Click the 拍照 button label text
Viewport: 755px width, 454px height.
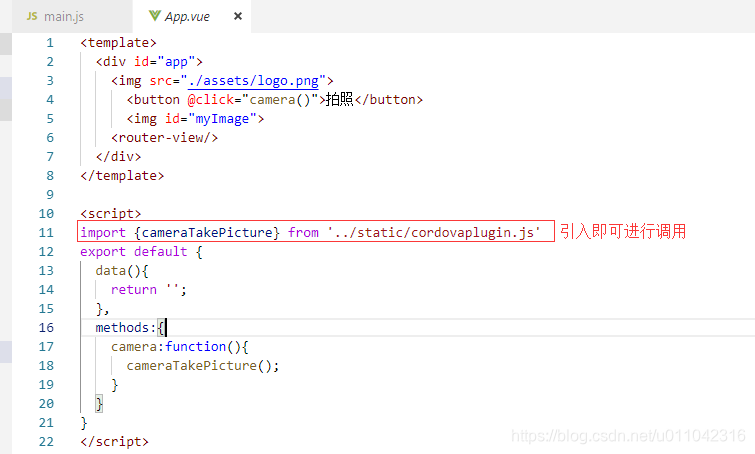pyautogui.click(x=339, y=100)
